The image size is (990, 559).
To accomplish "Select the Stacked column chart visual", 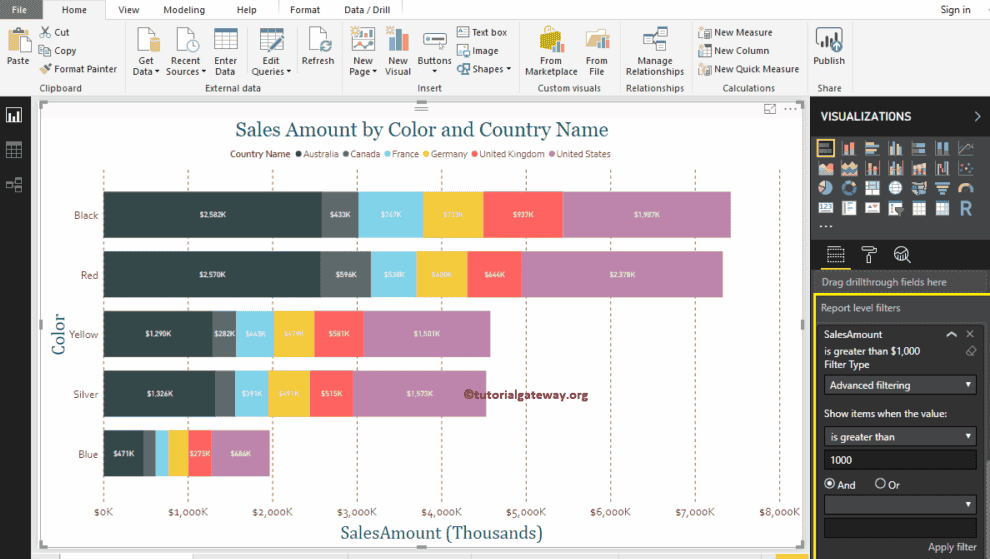I will click(x=849, y=148).
